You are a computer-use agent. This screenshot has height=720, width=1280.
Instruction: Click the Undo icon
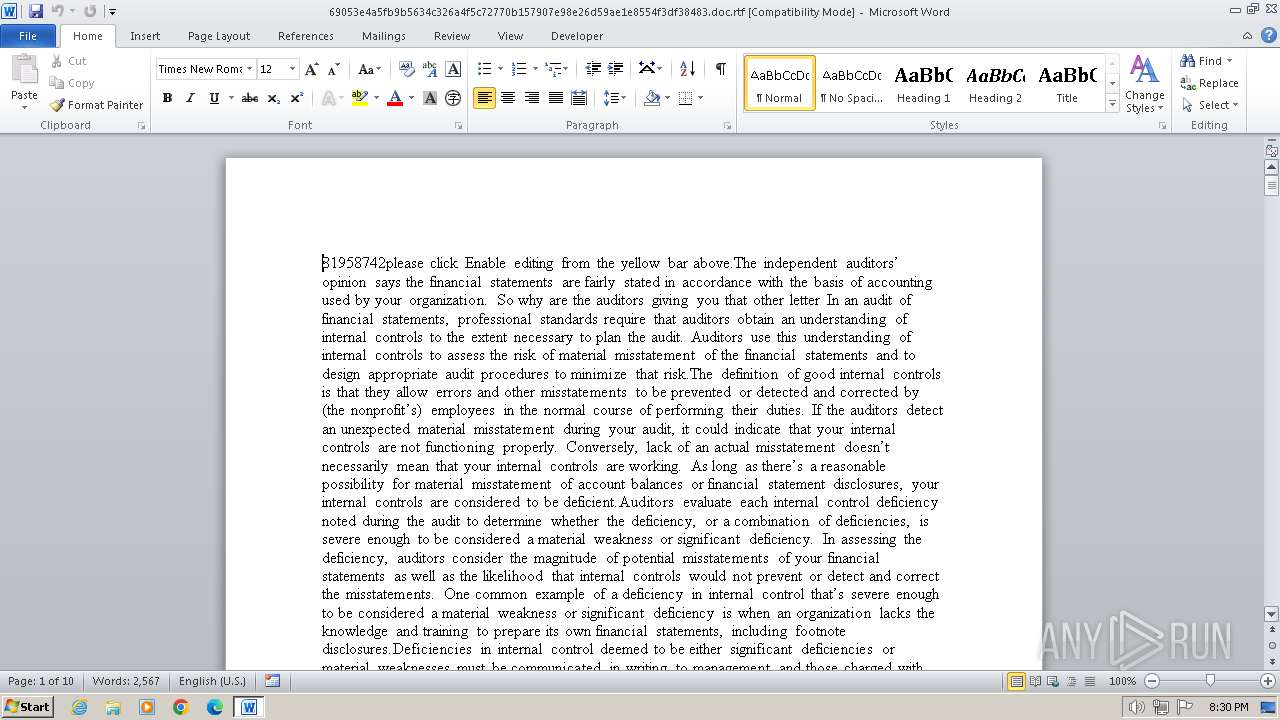pos(58,11)
